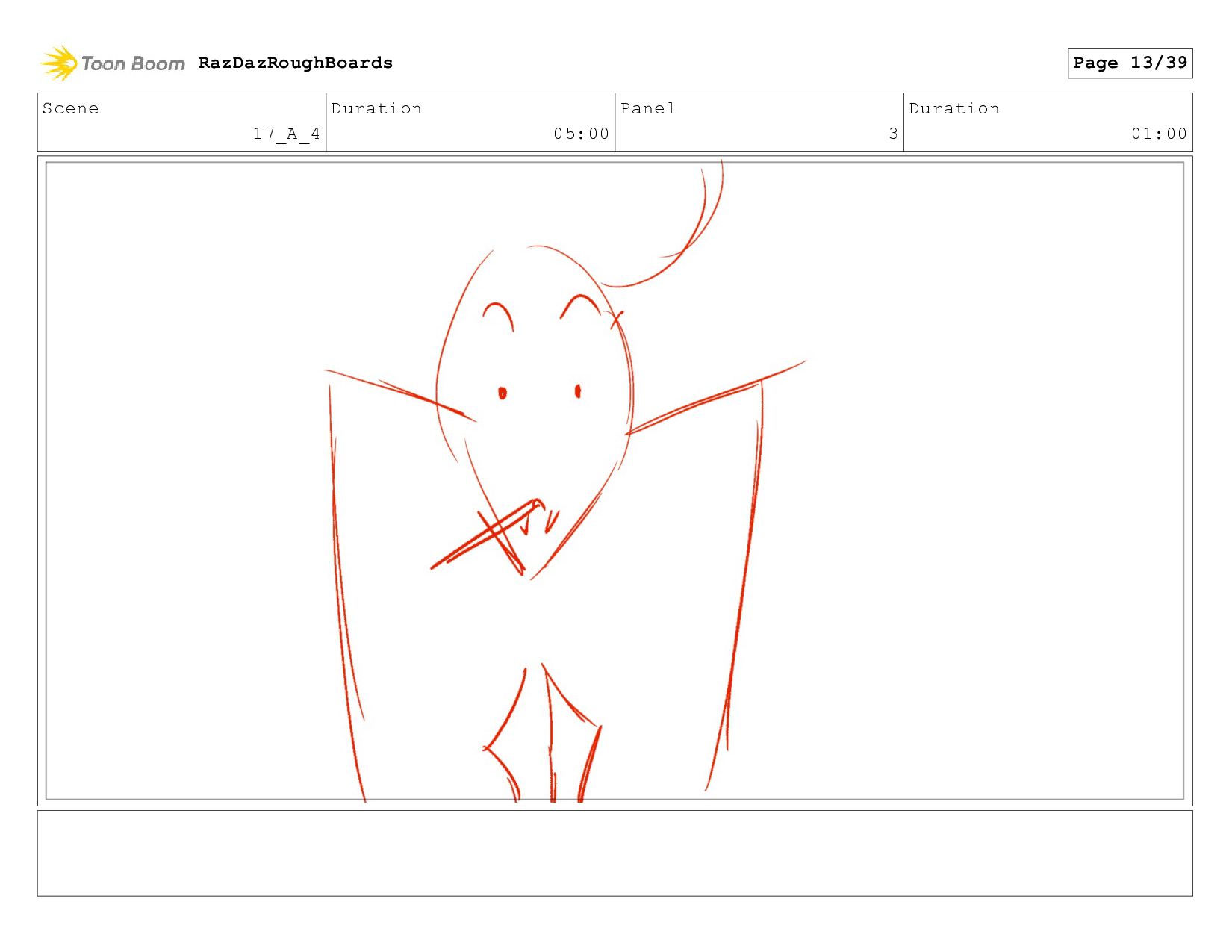Click the panel duration value 01:00
Image resolution: width=1232 pixels, height=952 pixels.
(x=1159, y=134)
